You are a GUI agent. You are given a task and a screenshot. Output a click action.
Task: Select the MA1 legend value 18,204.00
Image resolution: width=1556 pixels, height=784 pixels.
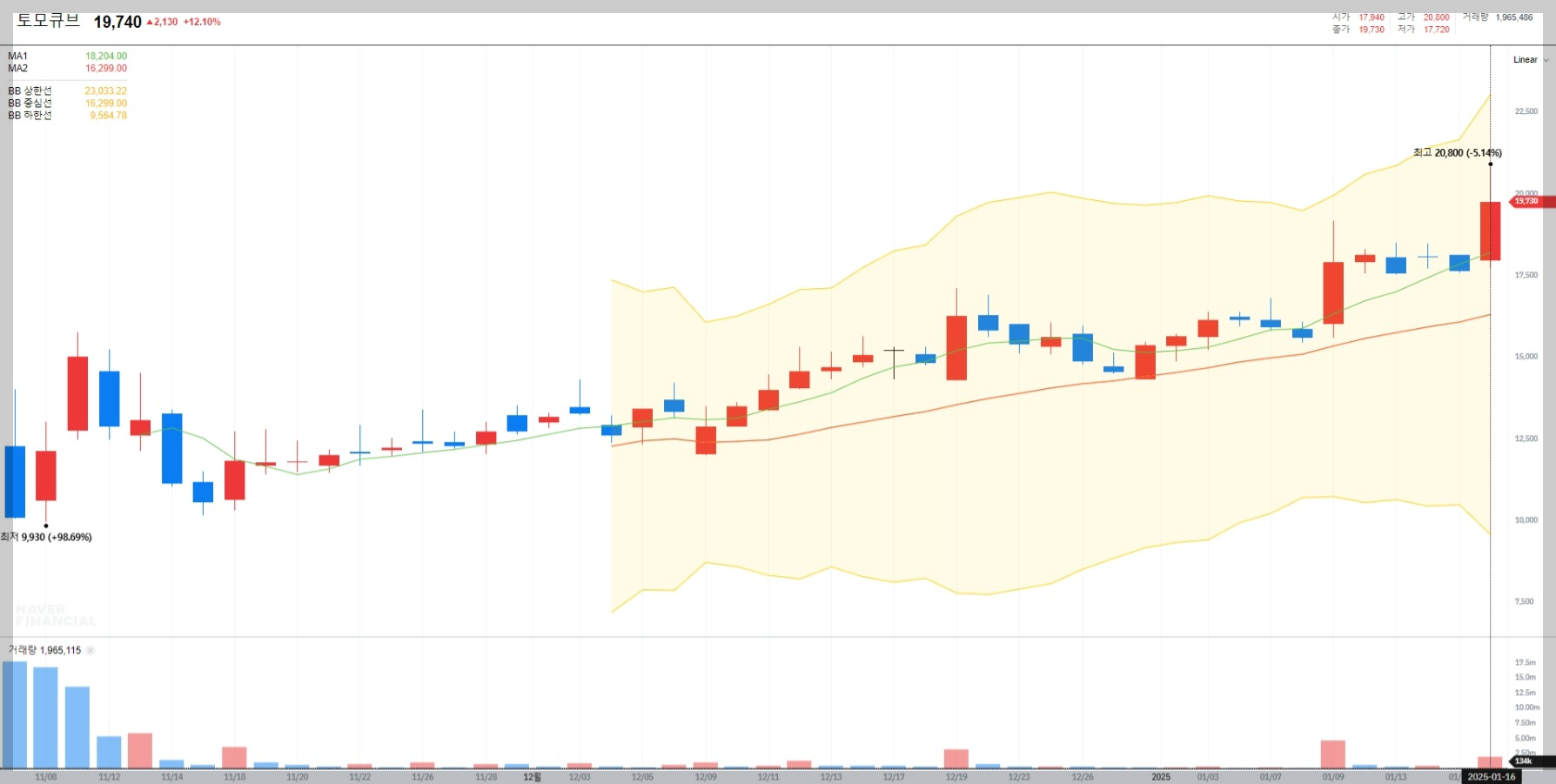tap(106, 57)
